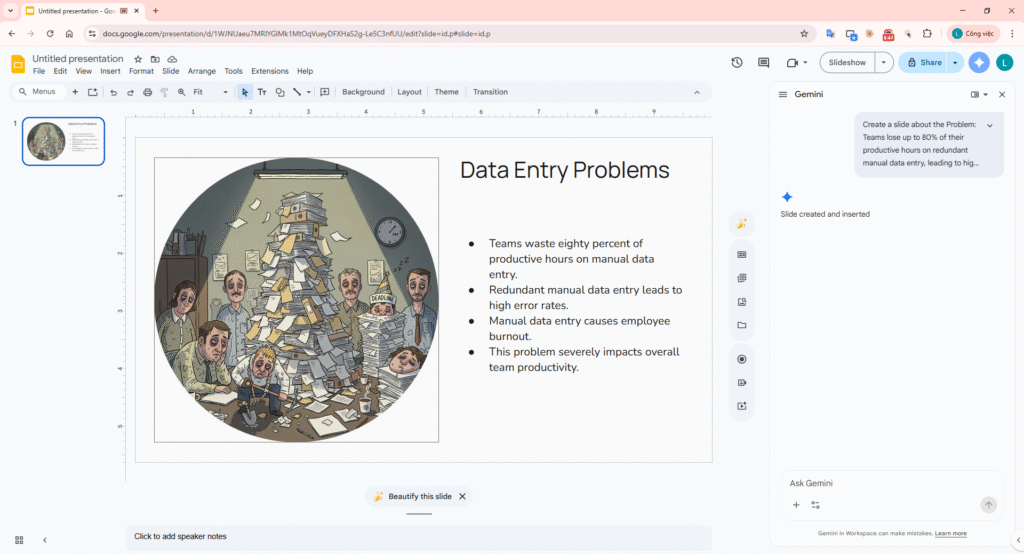Click the Ask Gemini input field

880,483
